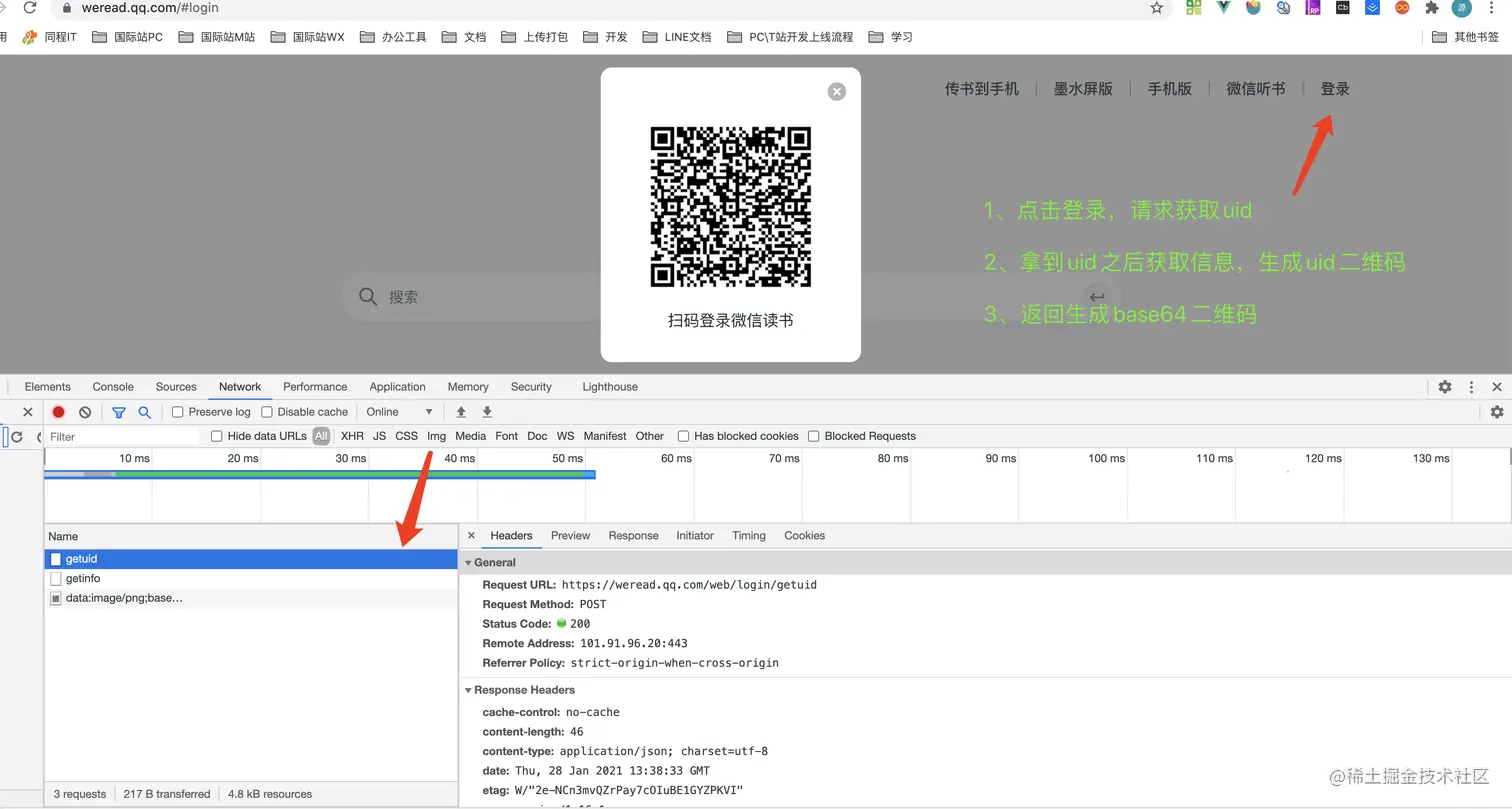Open Network panel settings gear
Viewport: 1512px width, 809px height.
[1497, 412]
